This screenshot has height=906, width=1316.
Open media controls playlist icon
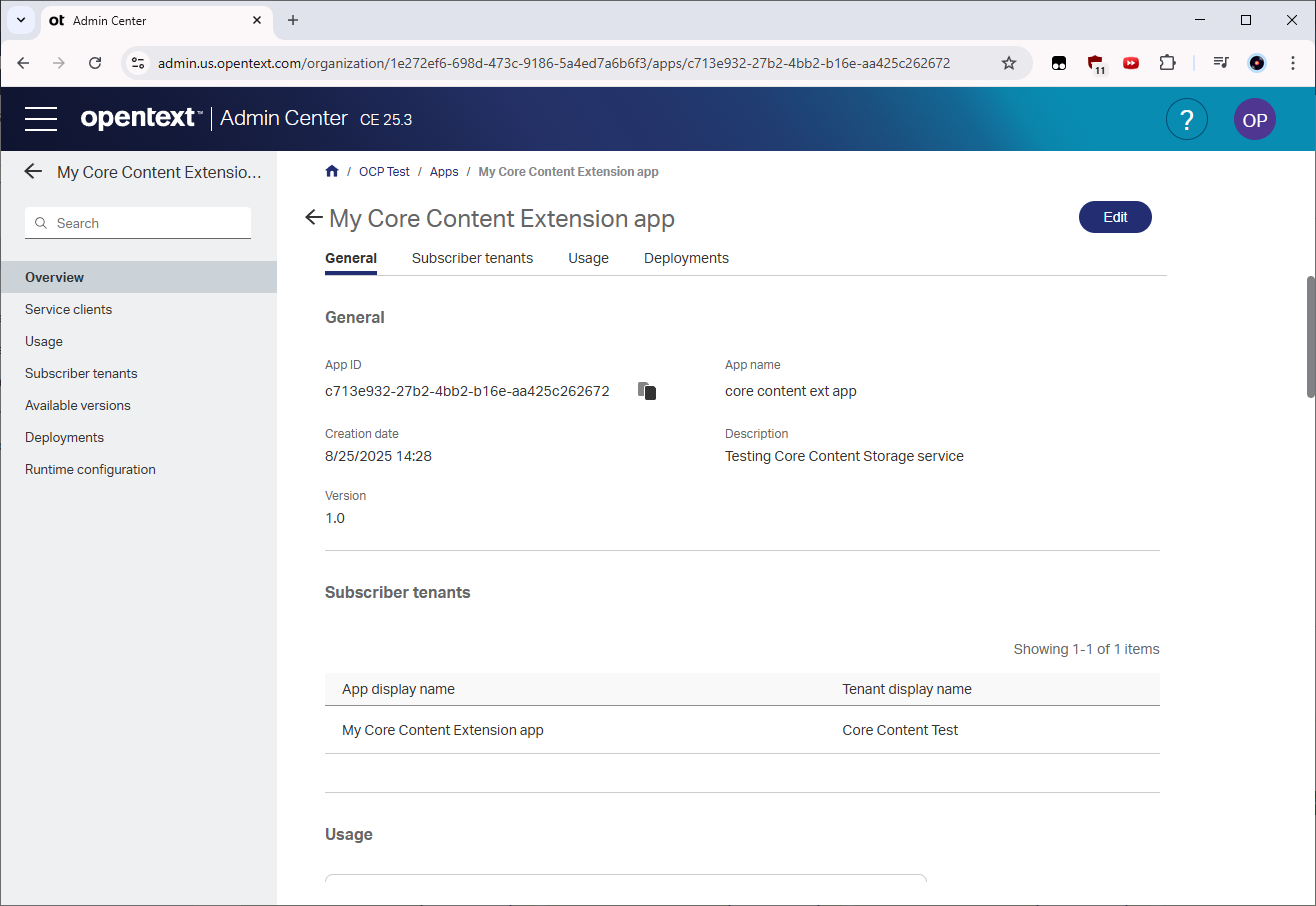tap(1221, 63)
